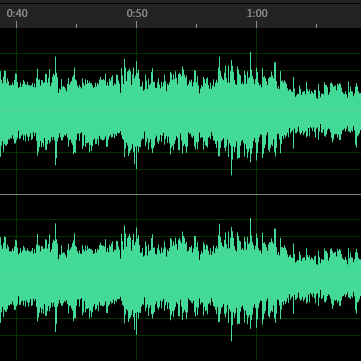Click the 0:50 mark on time ruler

137,14
